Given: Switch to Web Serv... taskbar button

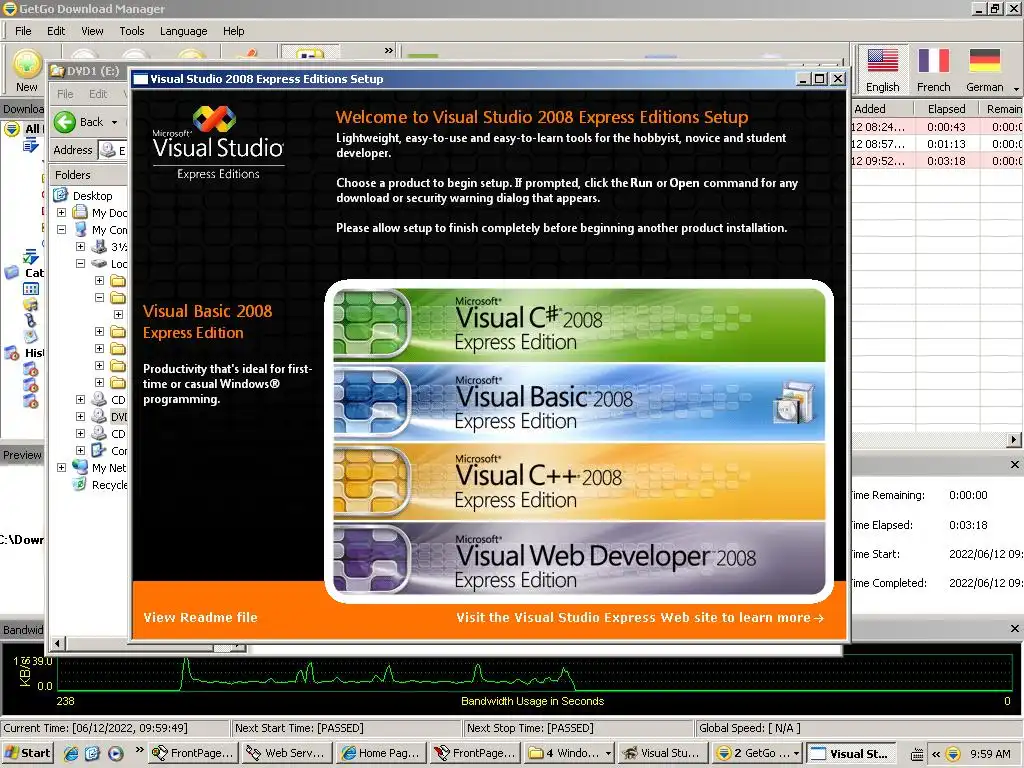Looking at the screenshot, I should (x=287, y=753).
